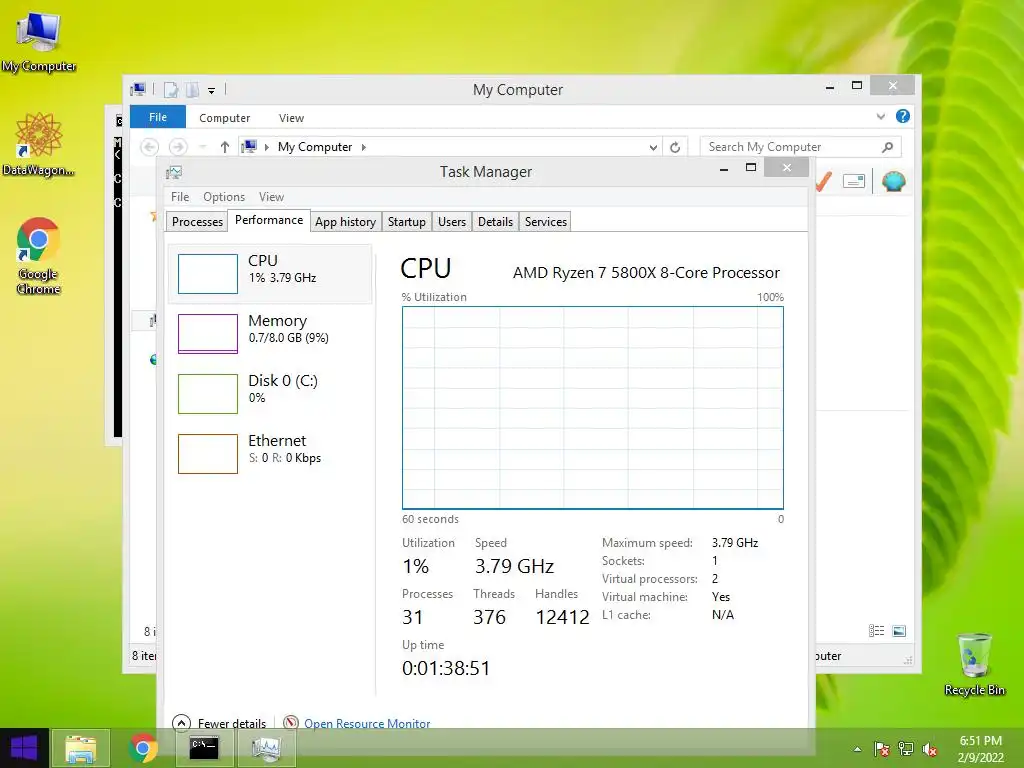Image resolution: width=1024 pixels, height=768 pixels.
Task: Switch to the Processes tab
Action: coord(197,221)
